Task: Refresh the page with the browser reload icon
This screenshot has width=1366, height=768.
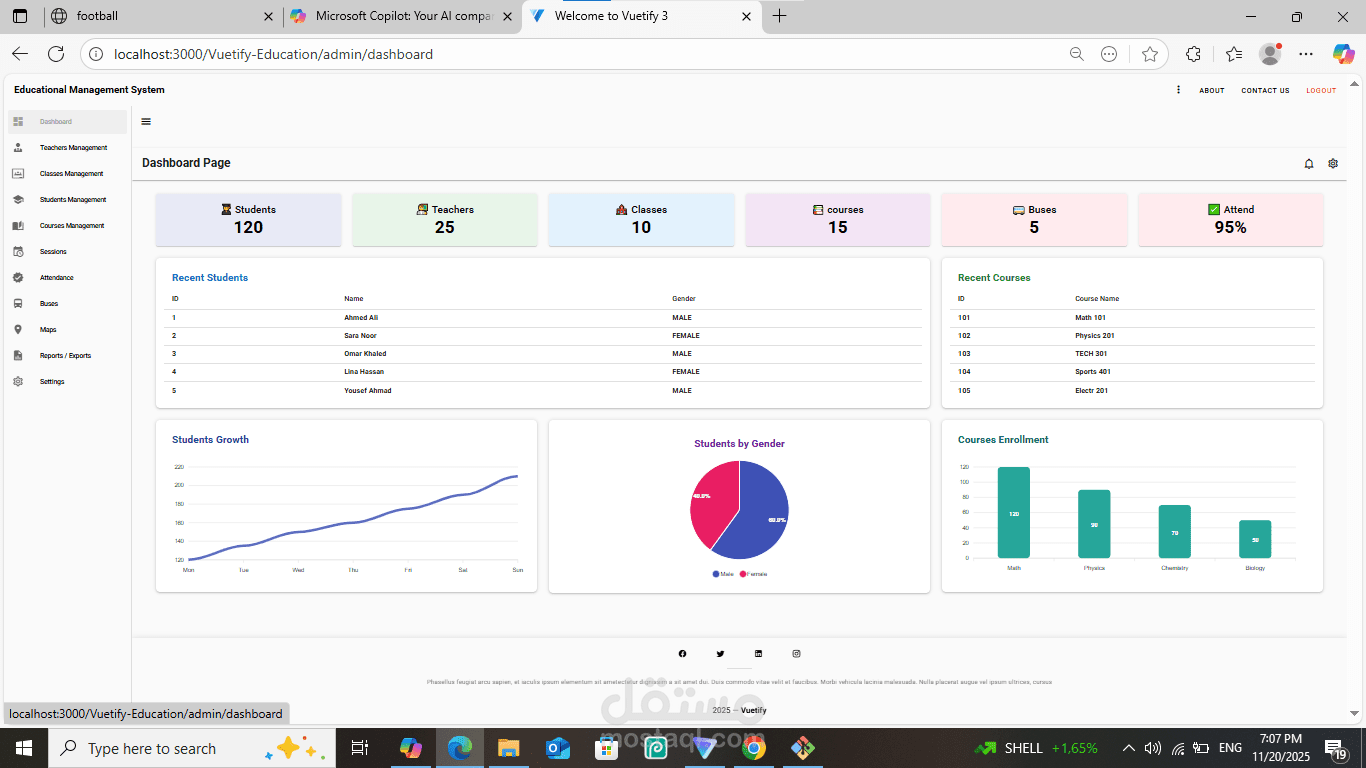Action: [x=56, y=54]
